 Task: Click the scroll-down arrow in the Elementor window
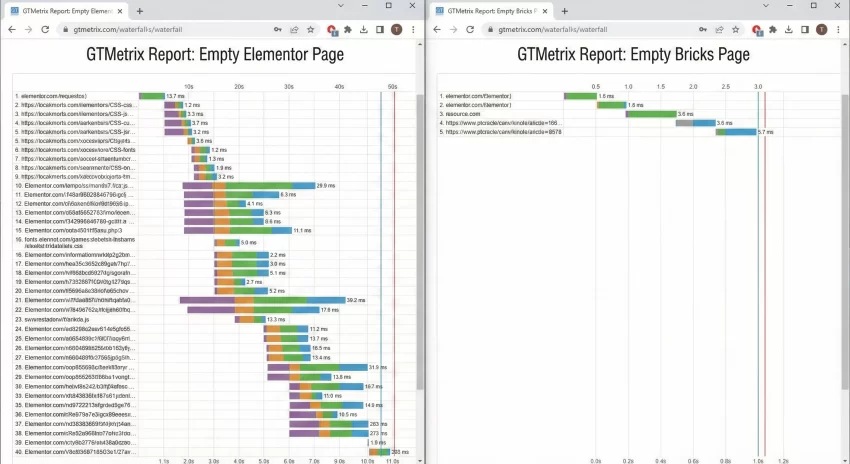click(x=420, y=460)
